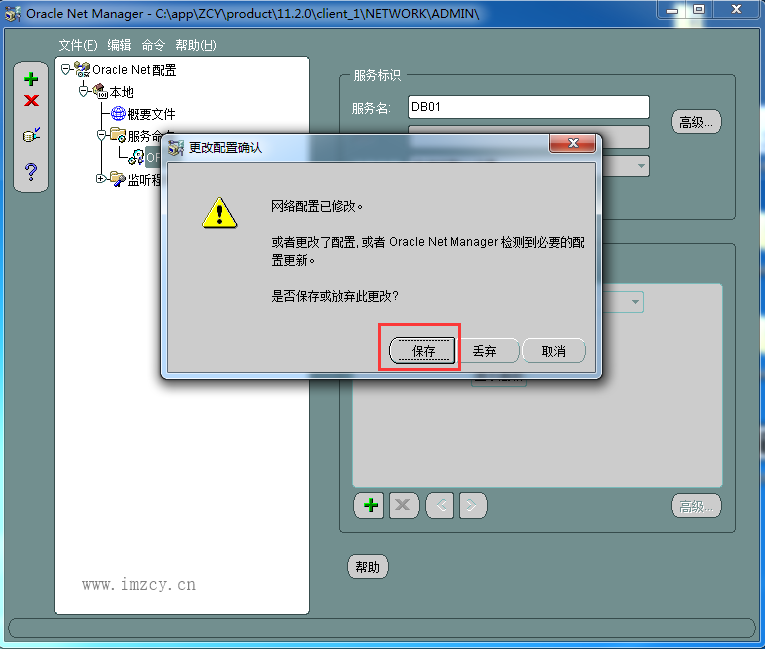The width and height of the screenshot is (765, 649).
Task: Minimize the Oracle Net Manager window
Action: click(x=672, y=10)
